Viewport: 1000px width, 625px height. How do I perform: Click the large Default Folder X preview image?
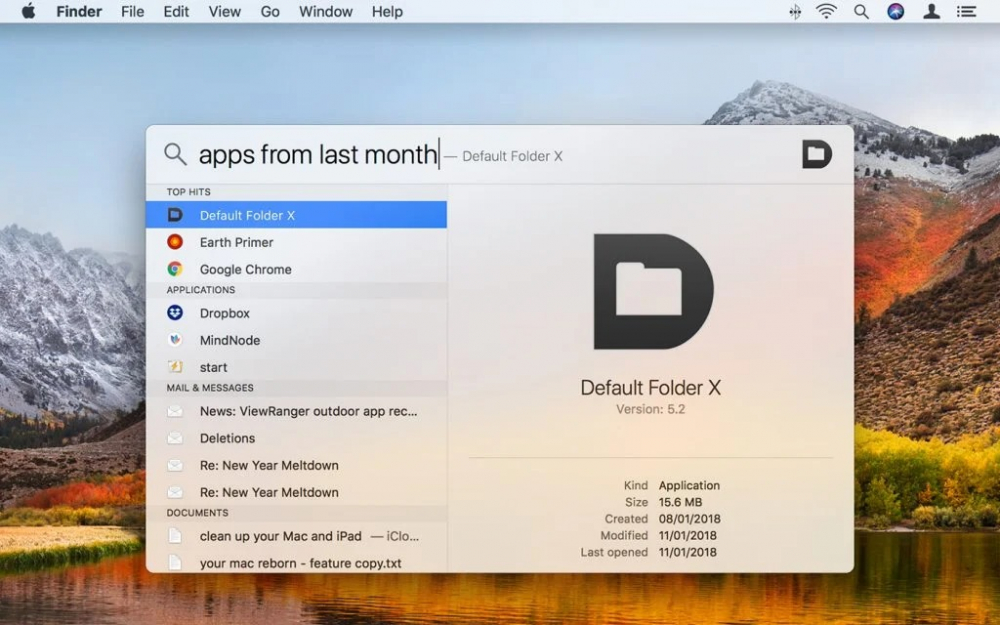(652, 291)
